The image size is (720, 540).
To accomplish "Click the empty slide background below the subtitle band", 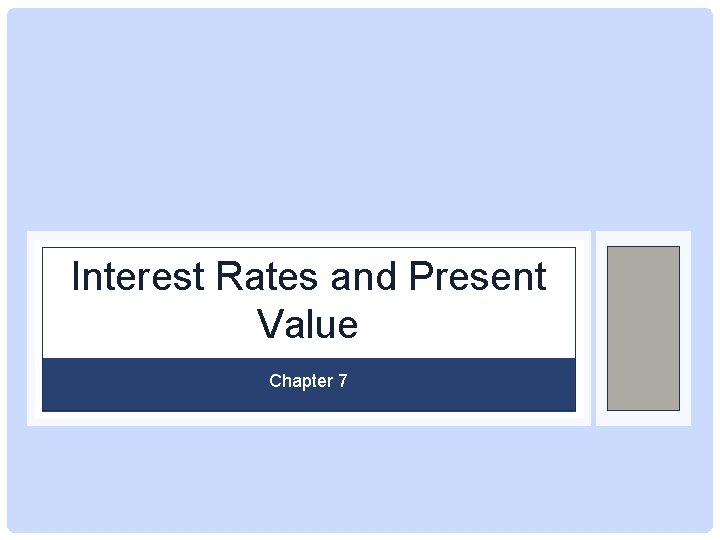I will tap(360, 478).
